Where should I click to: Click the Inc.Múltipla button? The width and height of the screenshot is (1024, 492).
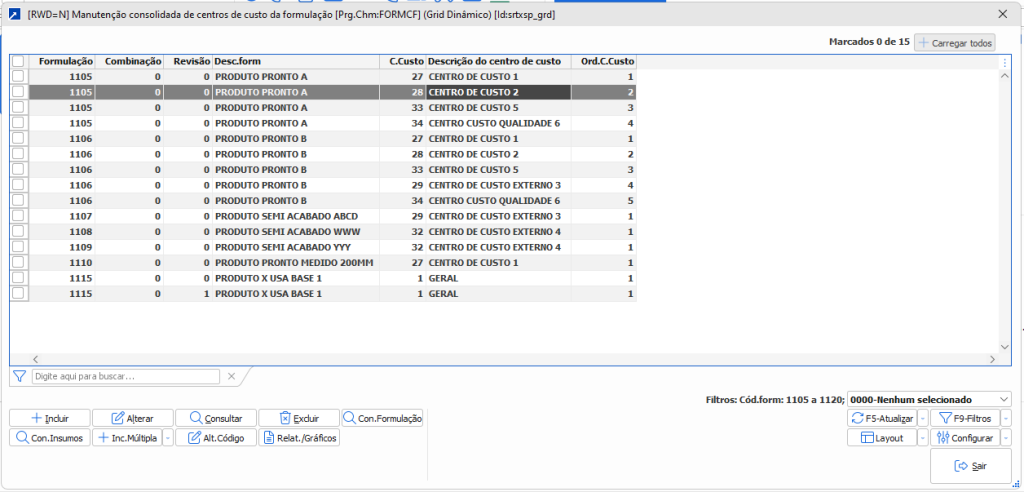[127, 438]
